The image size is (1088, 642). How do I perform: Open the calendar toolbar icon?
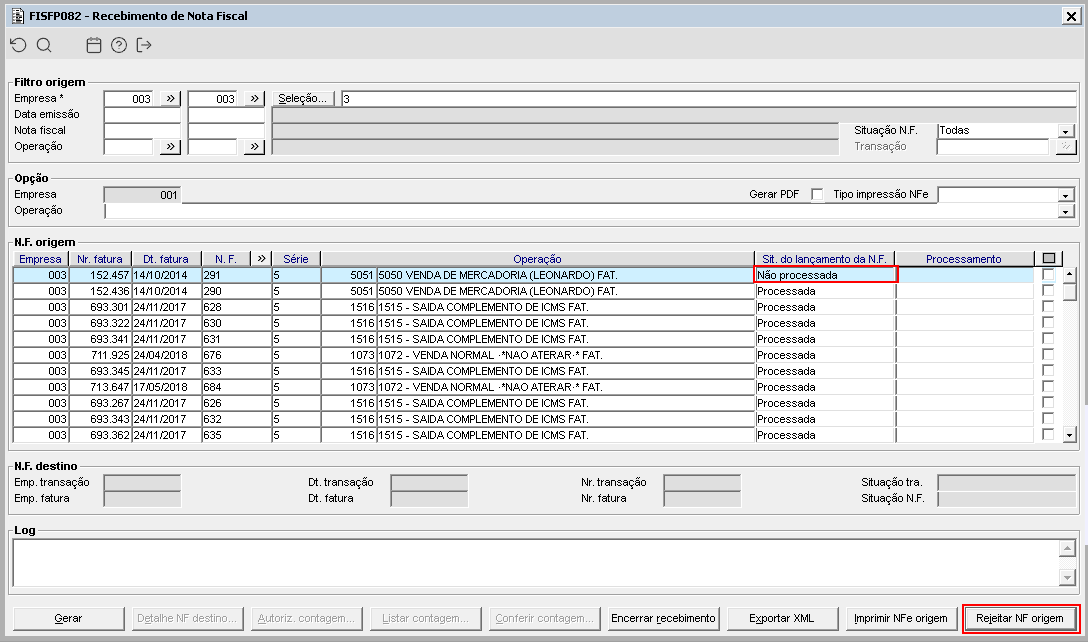[94, 45]
